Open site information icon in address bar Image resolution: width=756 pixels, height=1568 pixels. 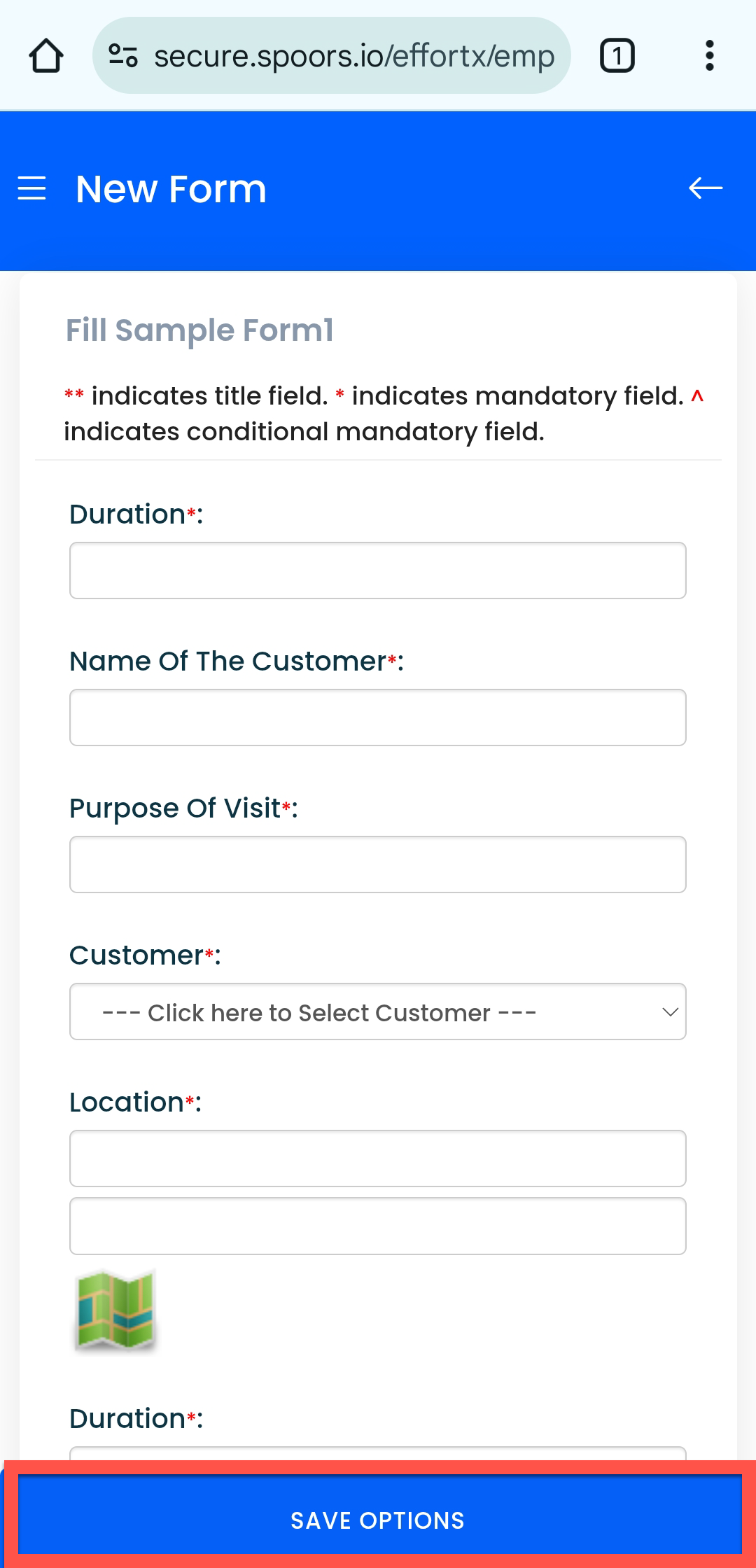pyautogui.click(x=123, y=56)
